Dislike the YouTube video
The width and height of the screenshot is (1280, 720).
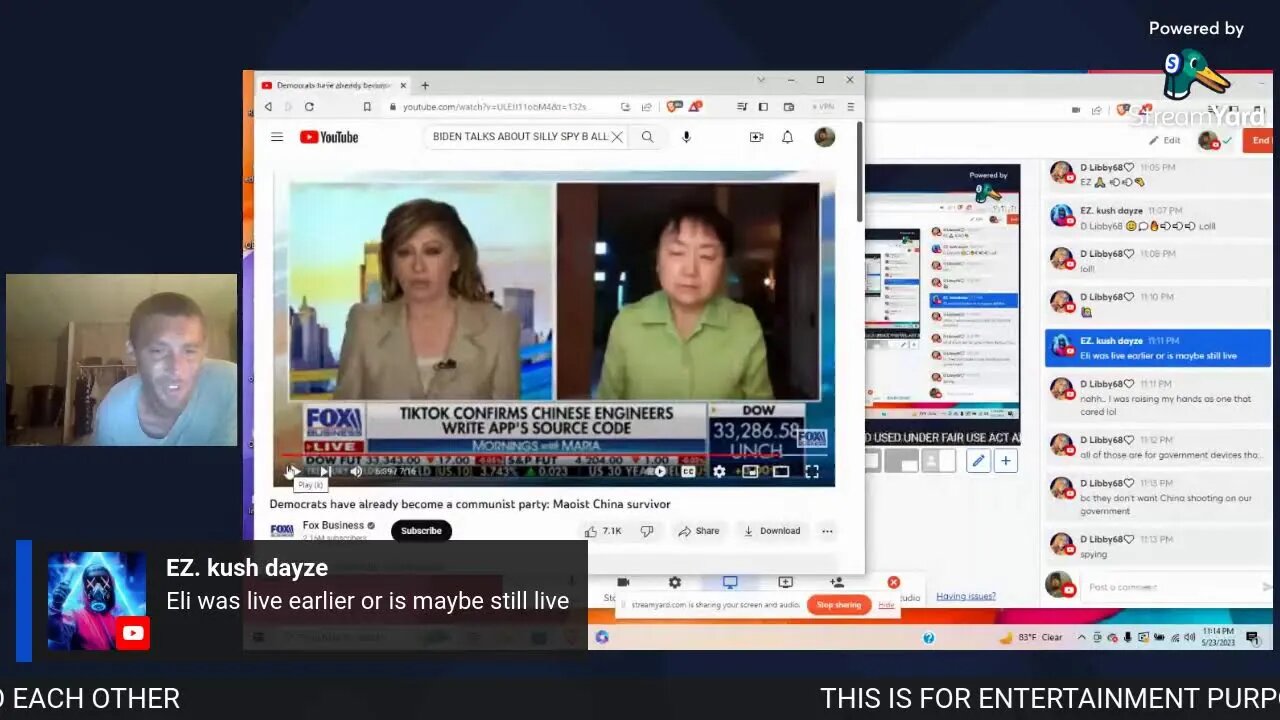pyautogui.click(x=647, y=531)
